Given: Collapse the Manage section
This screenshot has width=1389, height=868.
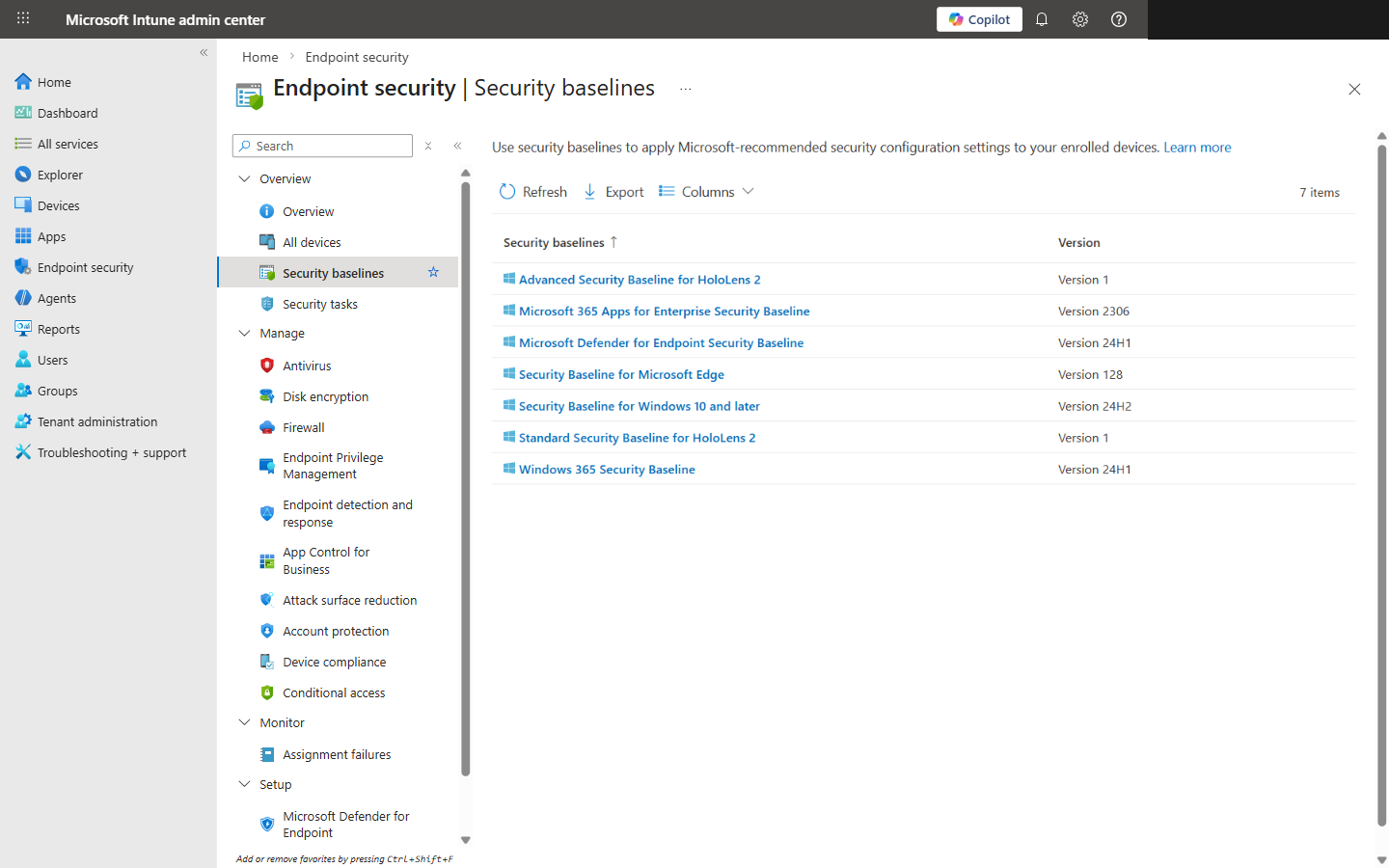Looking at the screenshot, I should [244, 333].
